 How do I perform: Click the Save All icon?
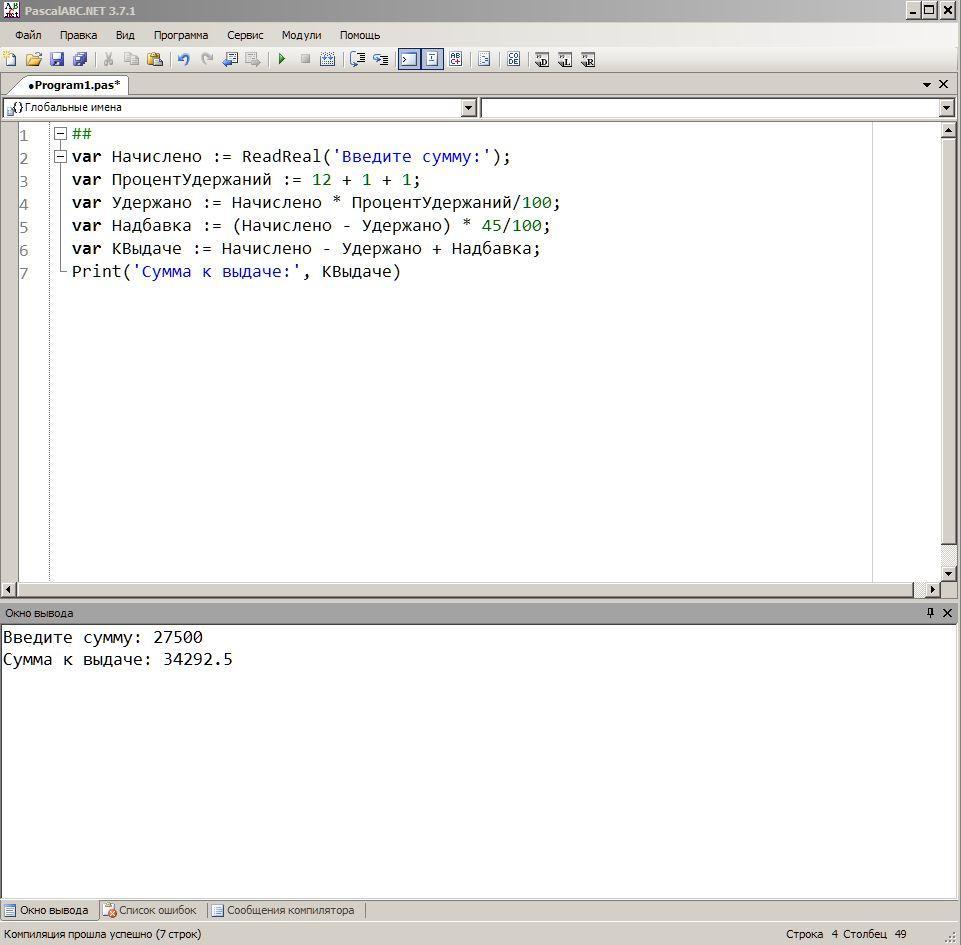click(x=80, y=60)
